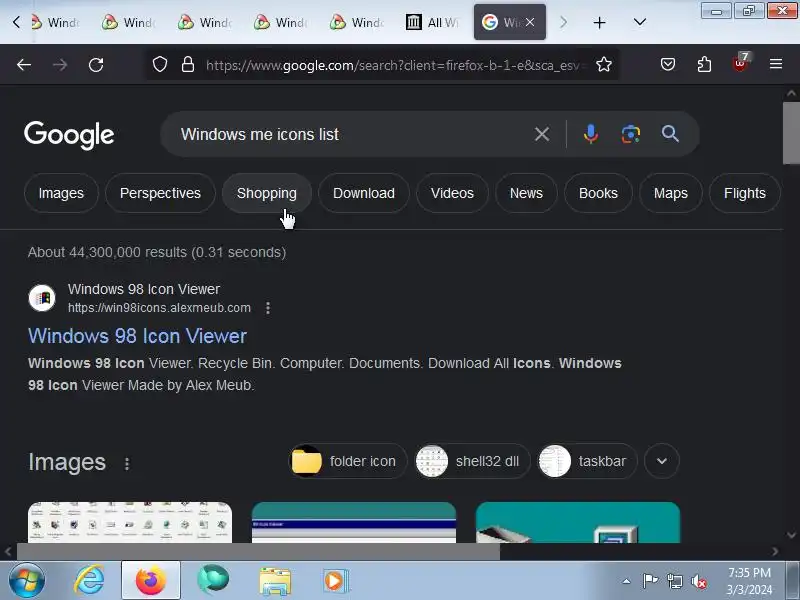
Task: Click the network status tray icon
Action: [674, 581]
